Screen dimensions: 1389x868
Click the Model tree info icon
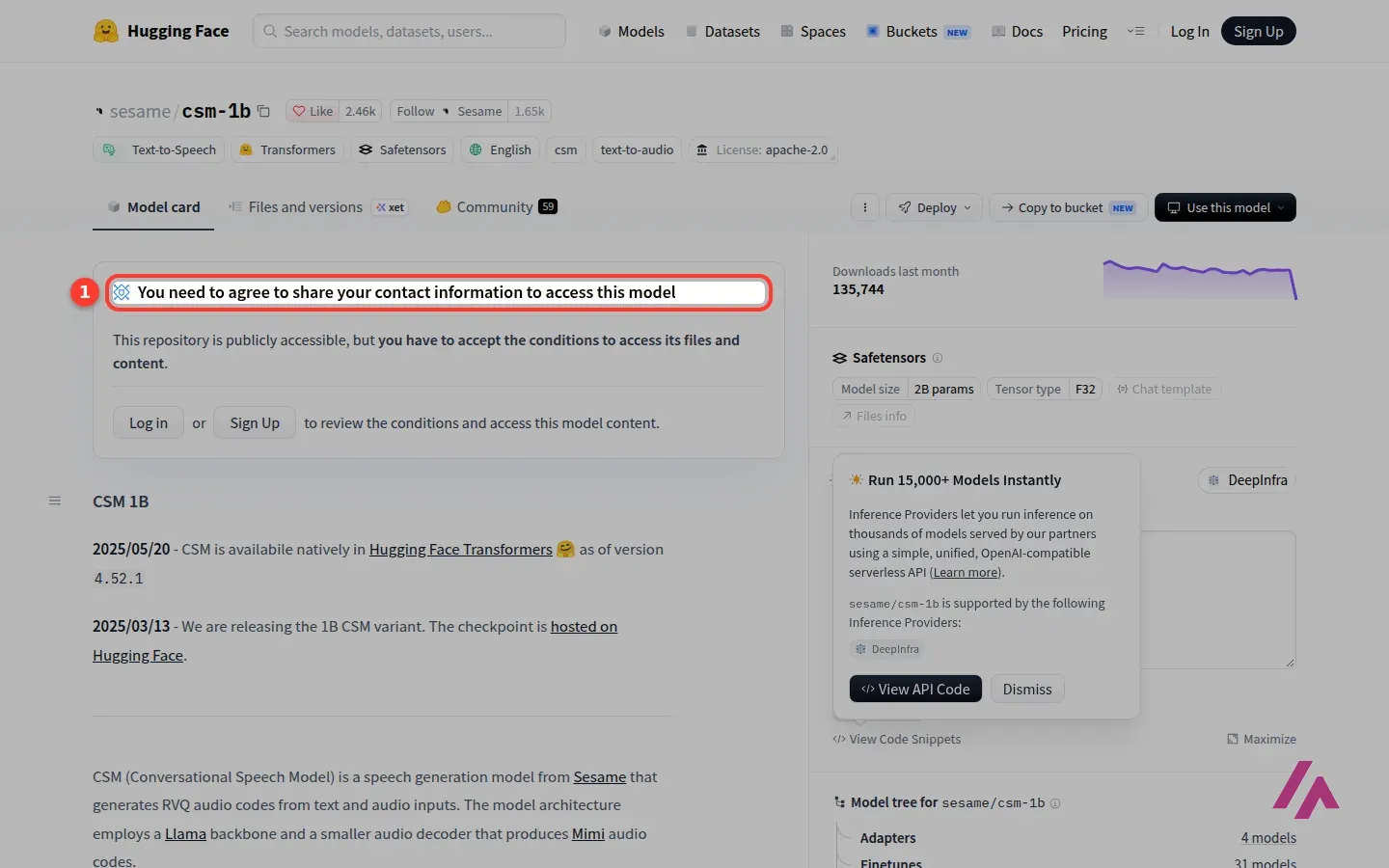point(1055,802)
